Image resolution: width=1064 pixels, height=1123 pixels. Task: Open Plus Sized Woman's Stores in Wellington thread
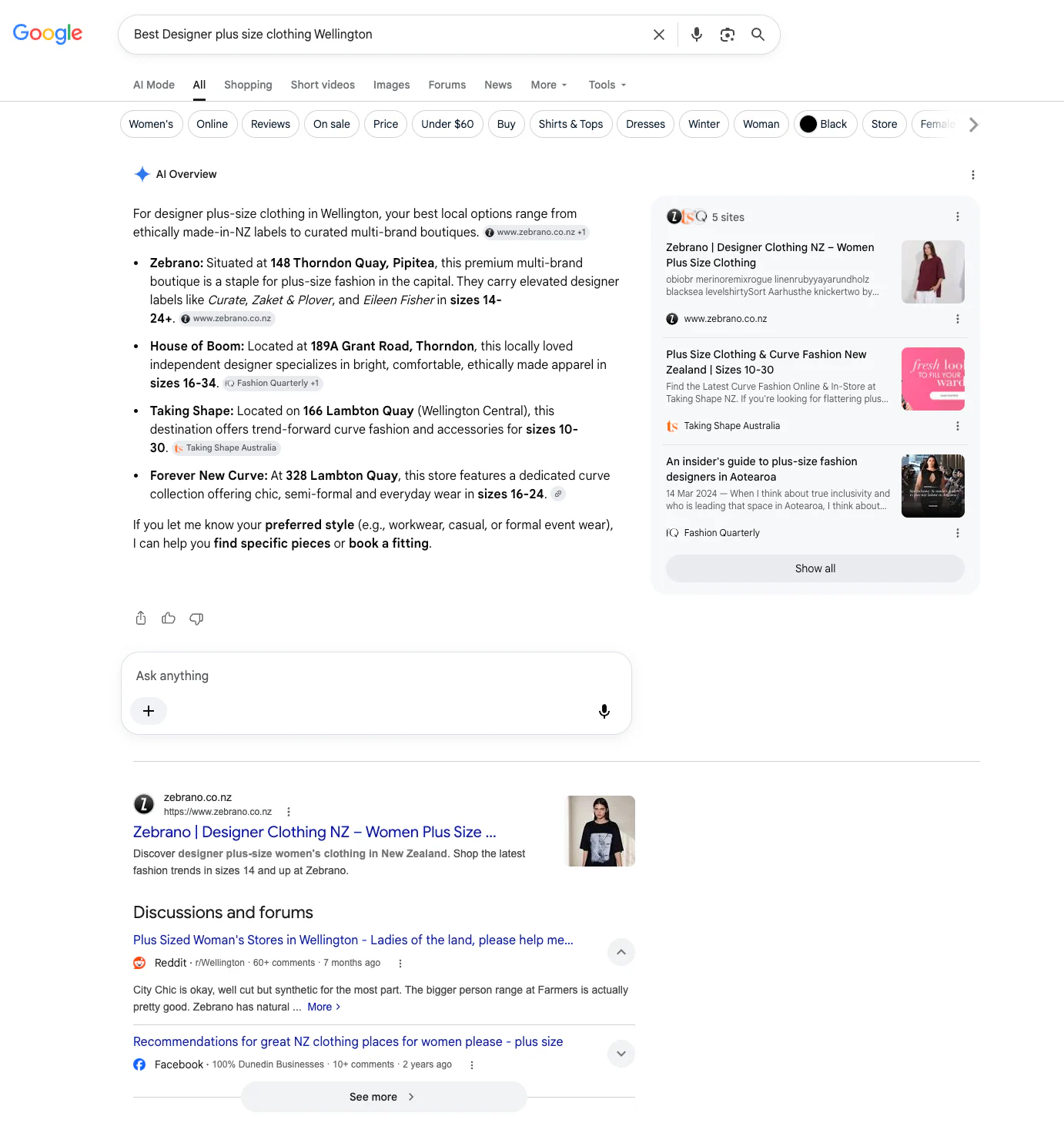(353, 940)
